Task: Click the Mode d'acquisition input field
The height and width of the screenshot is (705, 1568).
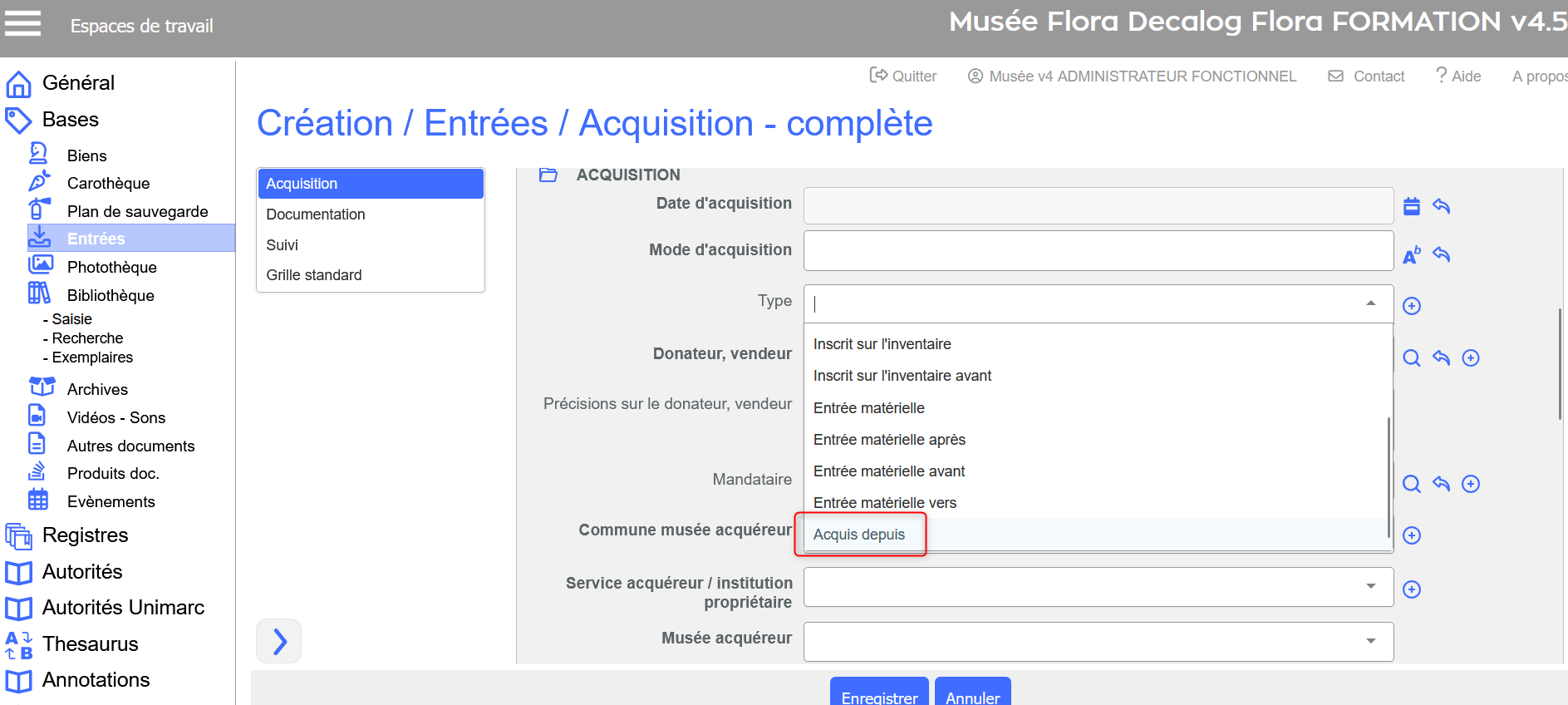Action: [1098, 251]
